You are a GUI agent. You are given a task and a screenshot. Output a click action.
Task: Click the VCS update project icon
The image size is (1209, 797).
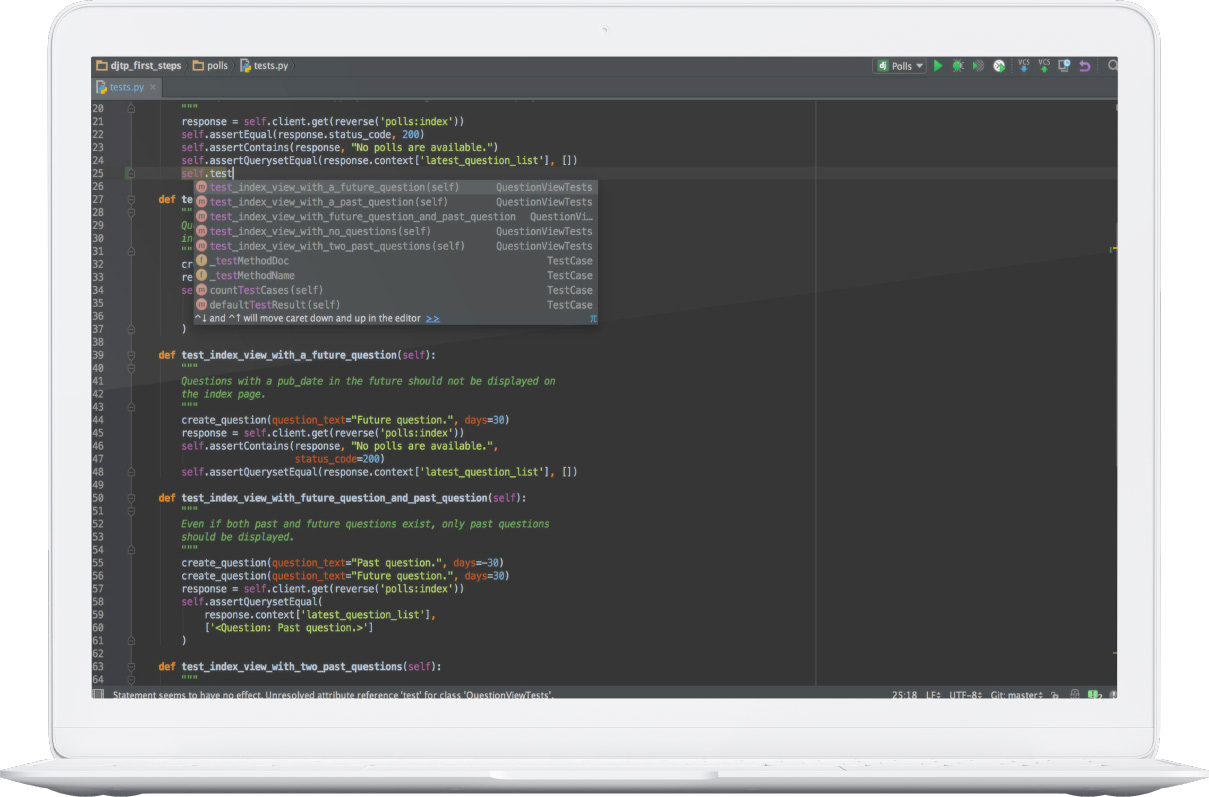[x=1023, y=66]
